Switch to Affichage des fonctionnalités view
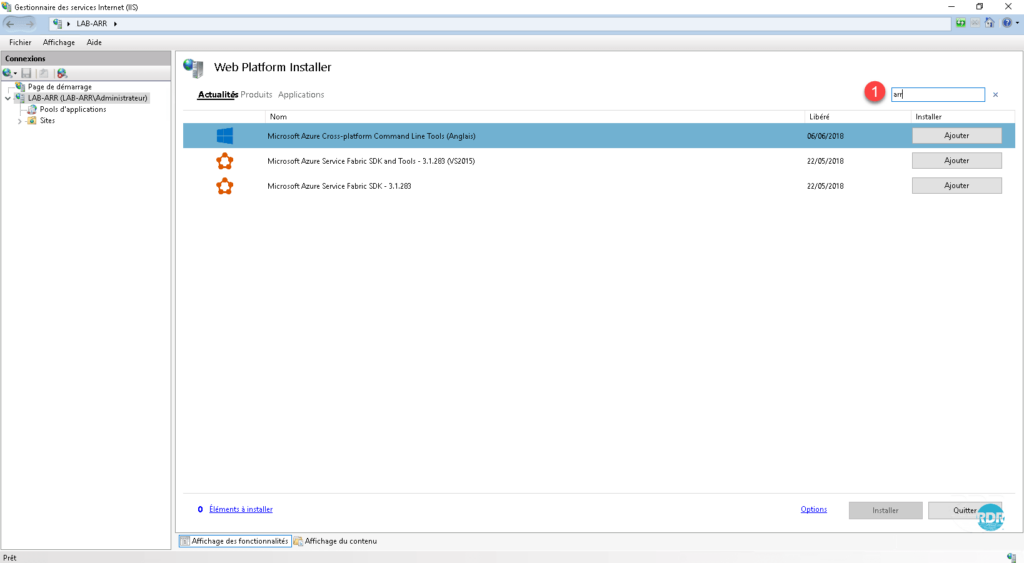 pyautogui.click(x=235, y=541)
